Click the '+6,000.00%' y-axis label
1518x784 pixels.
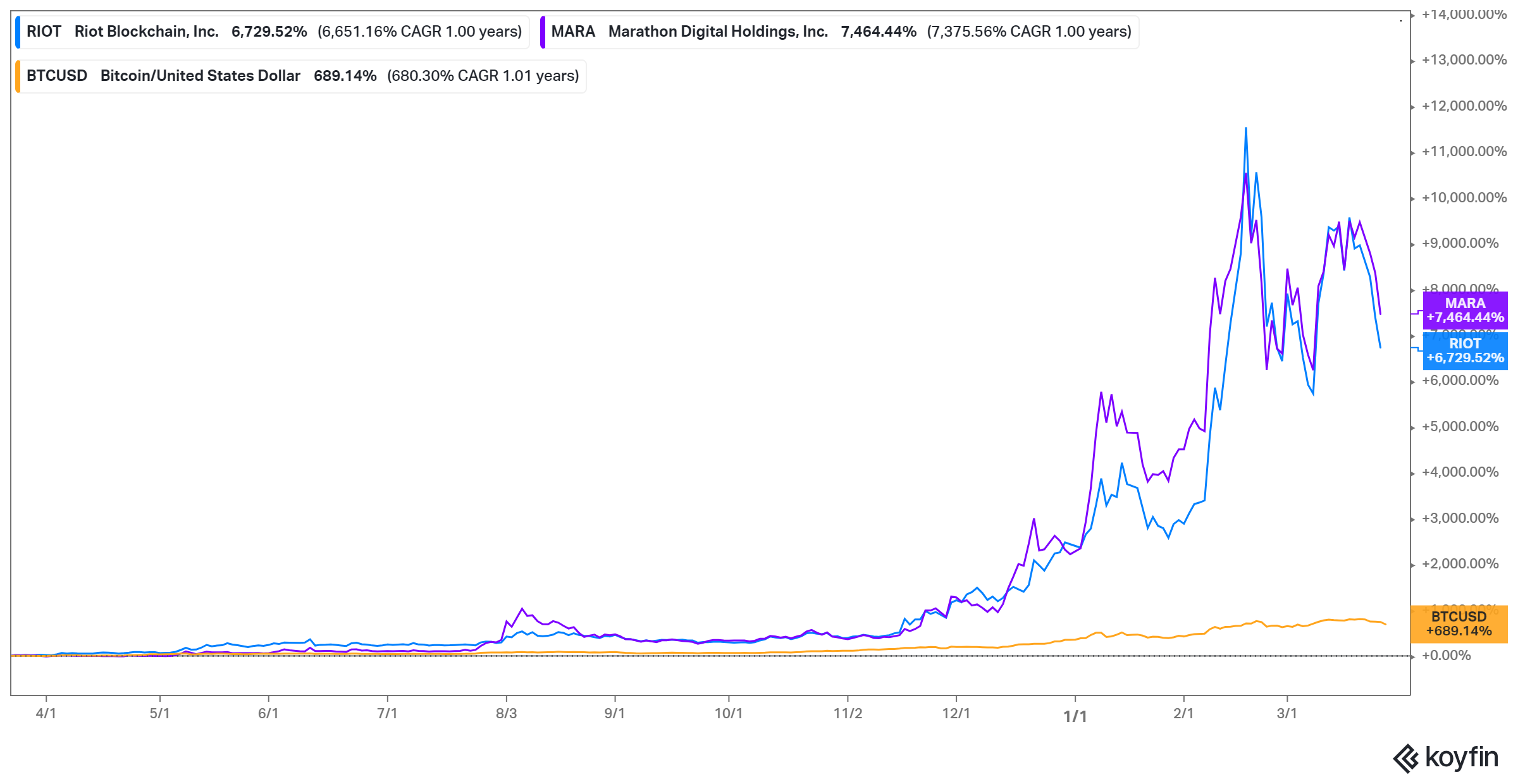click(1460, 381)
